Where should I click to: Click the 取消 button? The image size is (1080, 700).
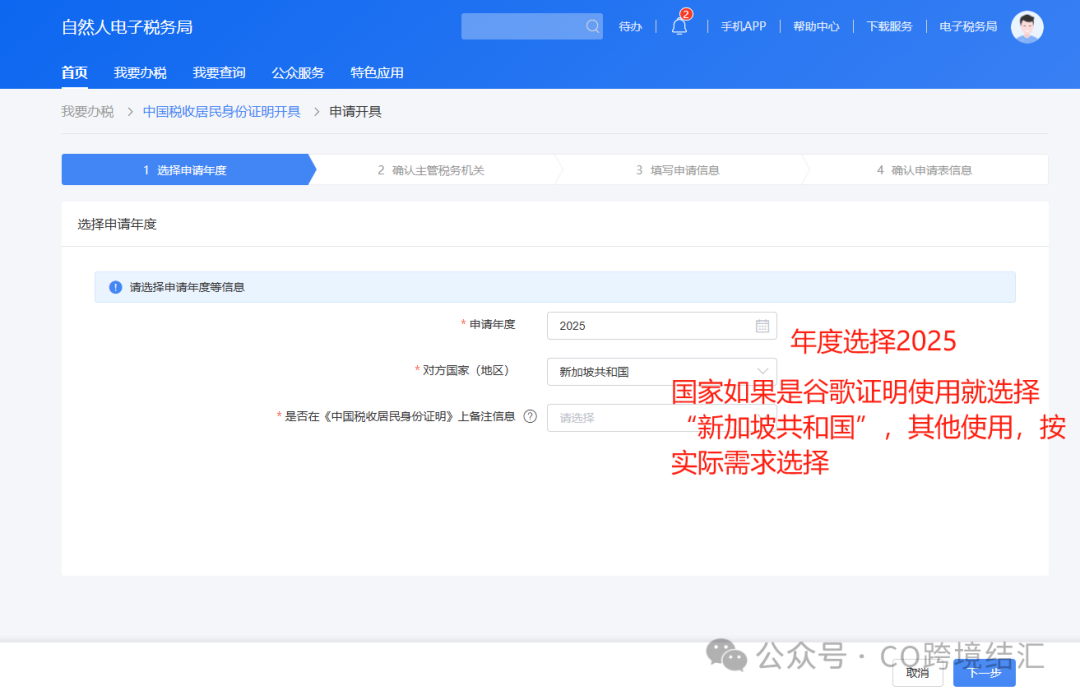917,674
